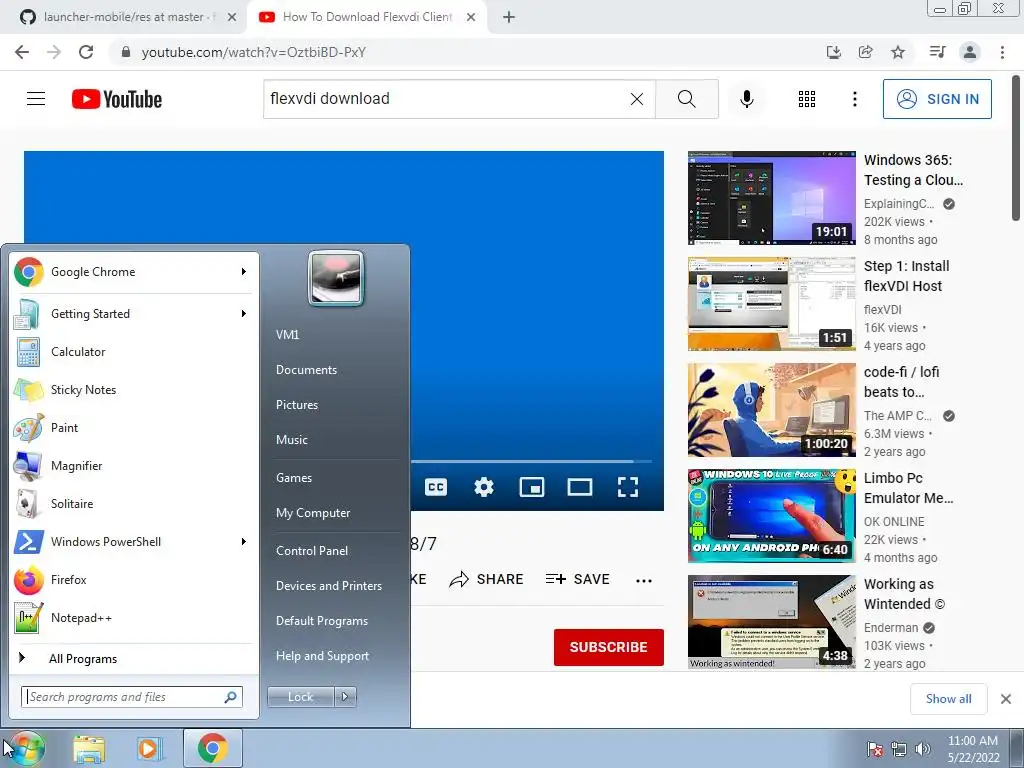
Task: Open the Windows 365 video thumbnail
Action: pos(771,198)
